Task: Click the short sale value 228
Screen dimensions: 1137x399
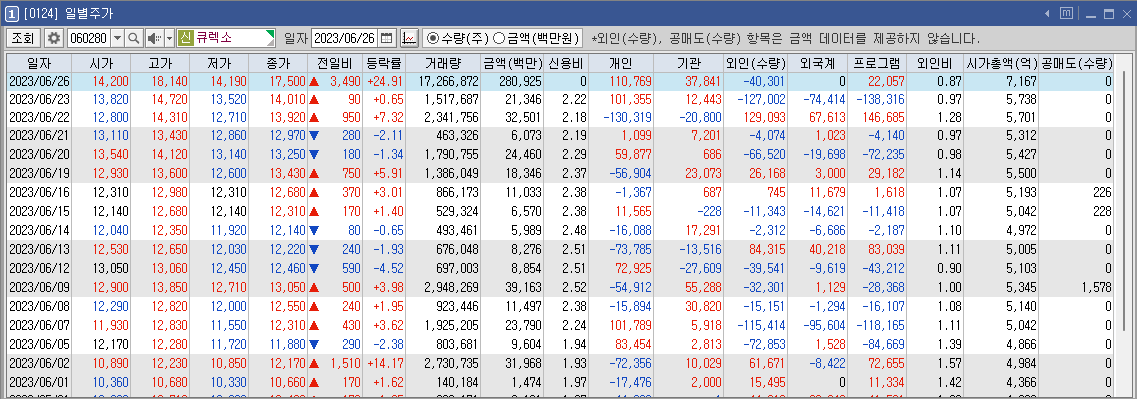Action: tap(1102, 211)
